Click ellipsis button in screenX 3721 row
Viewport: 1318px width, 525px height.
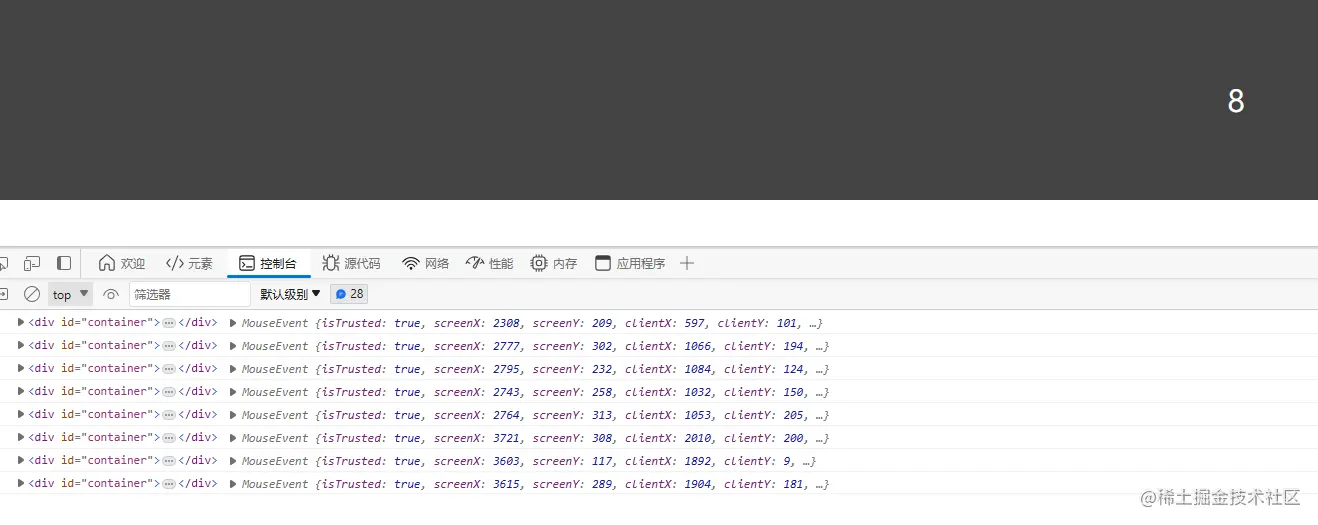coord(169,438)
